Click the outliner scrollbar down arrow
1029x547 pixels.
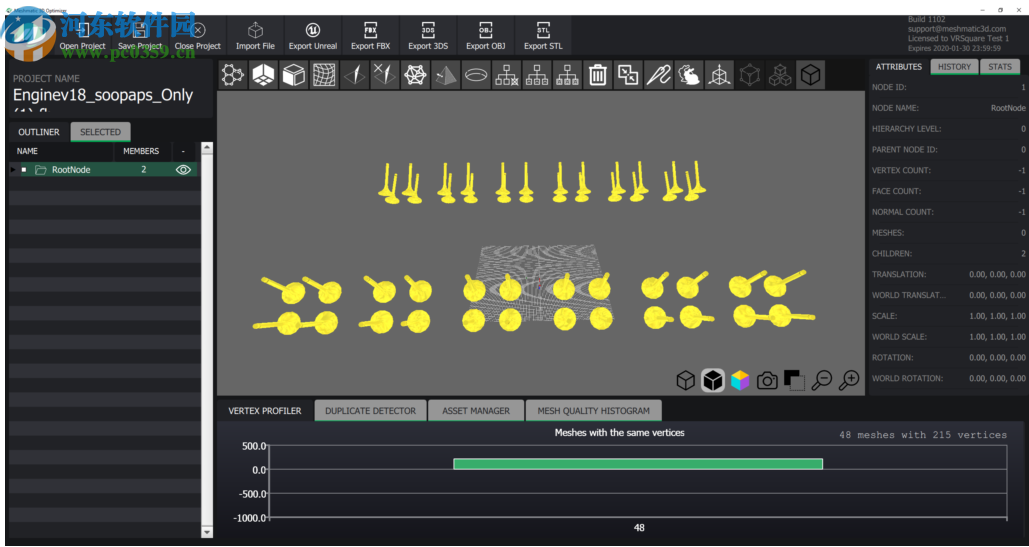click(207, 533)
